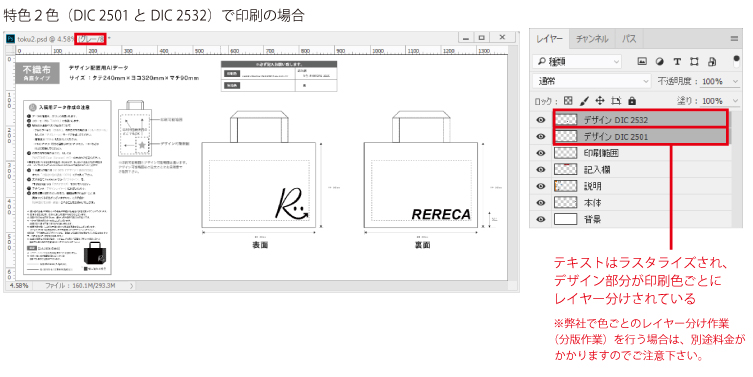
Task: Click the adjustment layer filter icon
Action: tap(660, 61)
